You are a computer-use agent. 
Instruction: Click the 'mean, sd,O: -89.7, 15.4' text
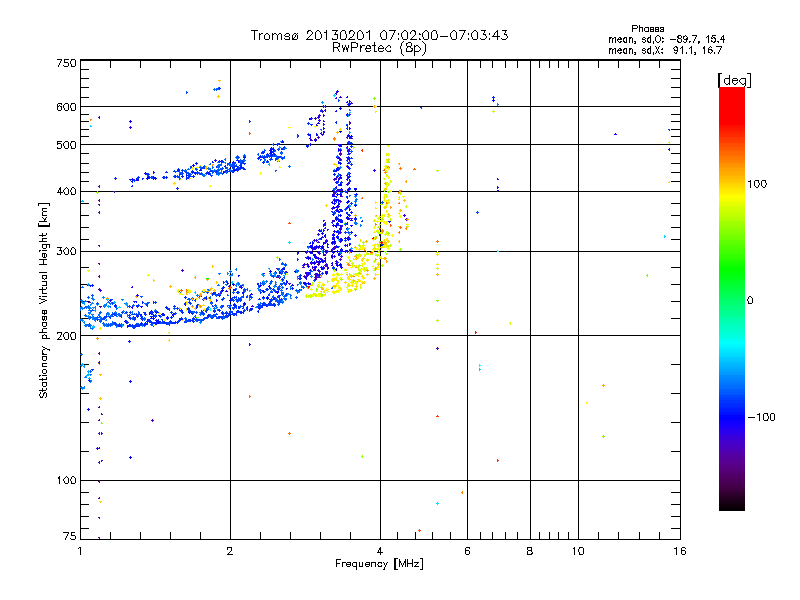(666, 39)
